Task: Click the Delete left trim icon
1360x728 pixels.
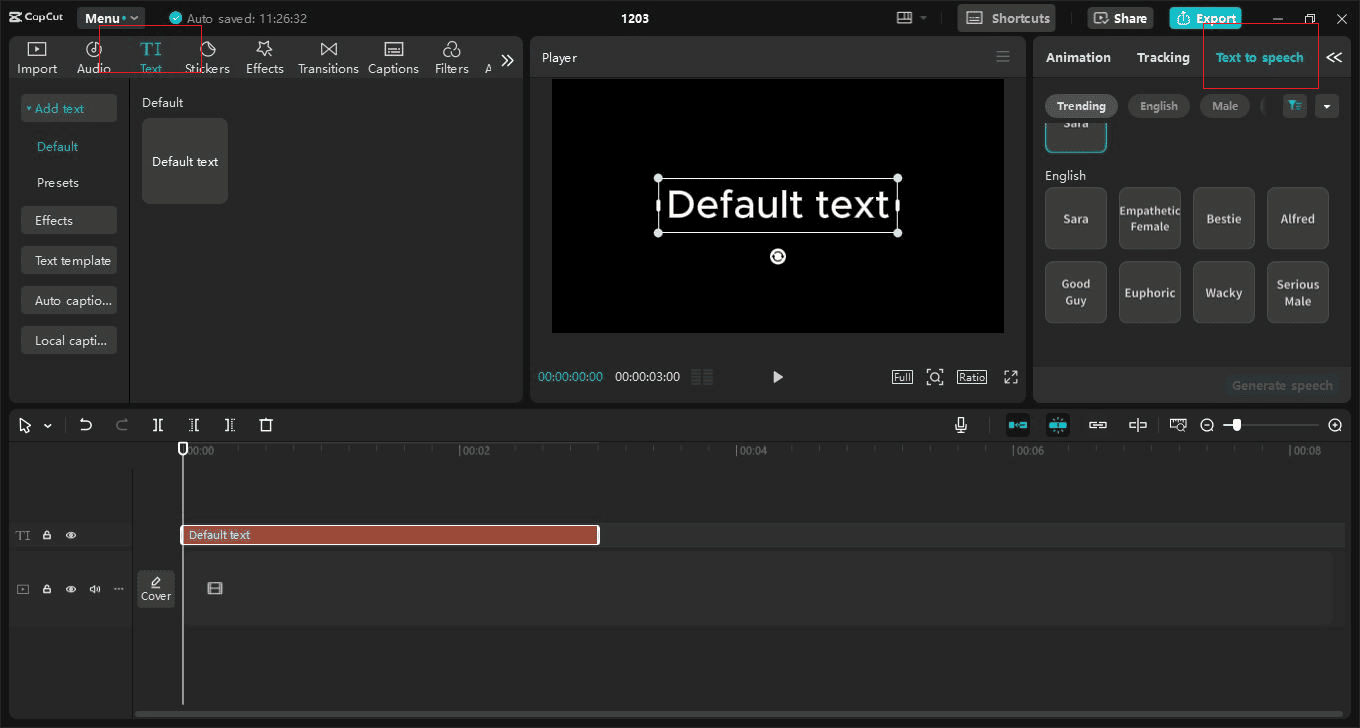Action: click(x=194, y=425)
